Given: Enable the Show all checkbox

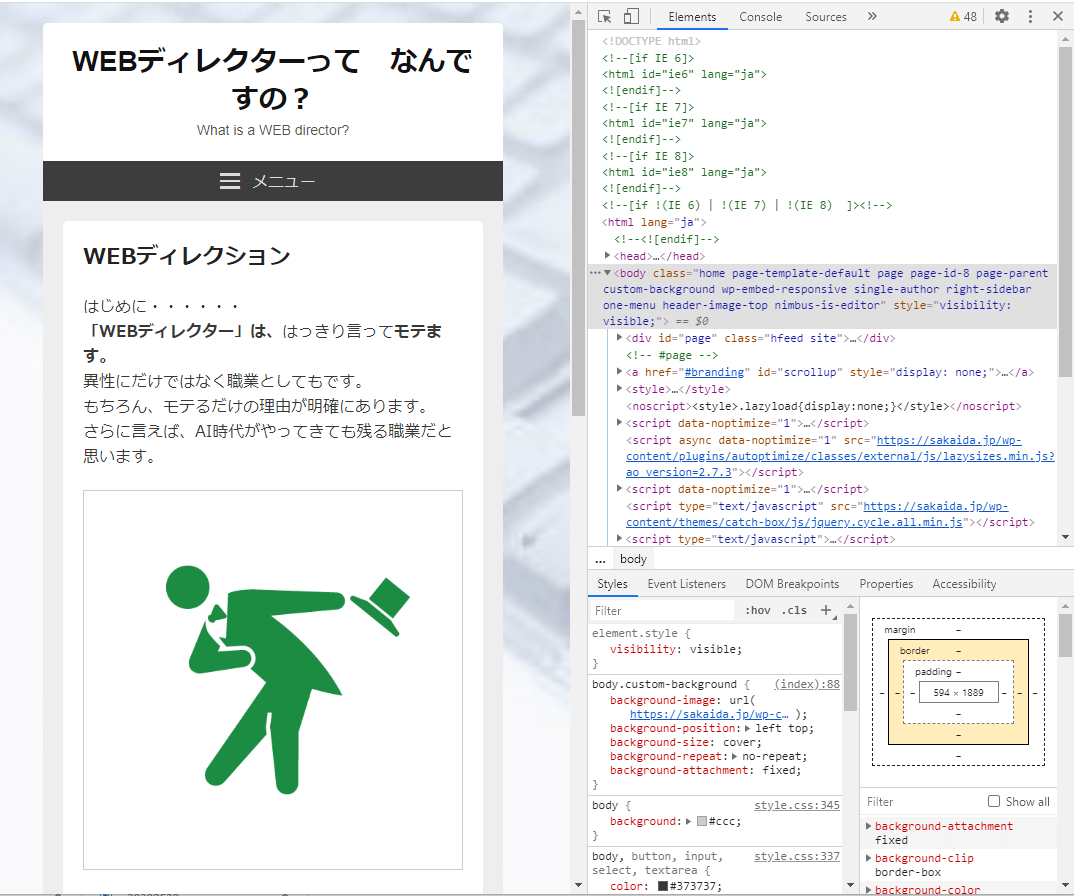Looking at the screenshot, I should 994,801.
